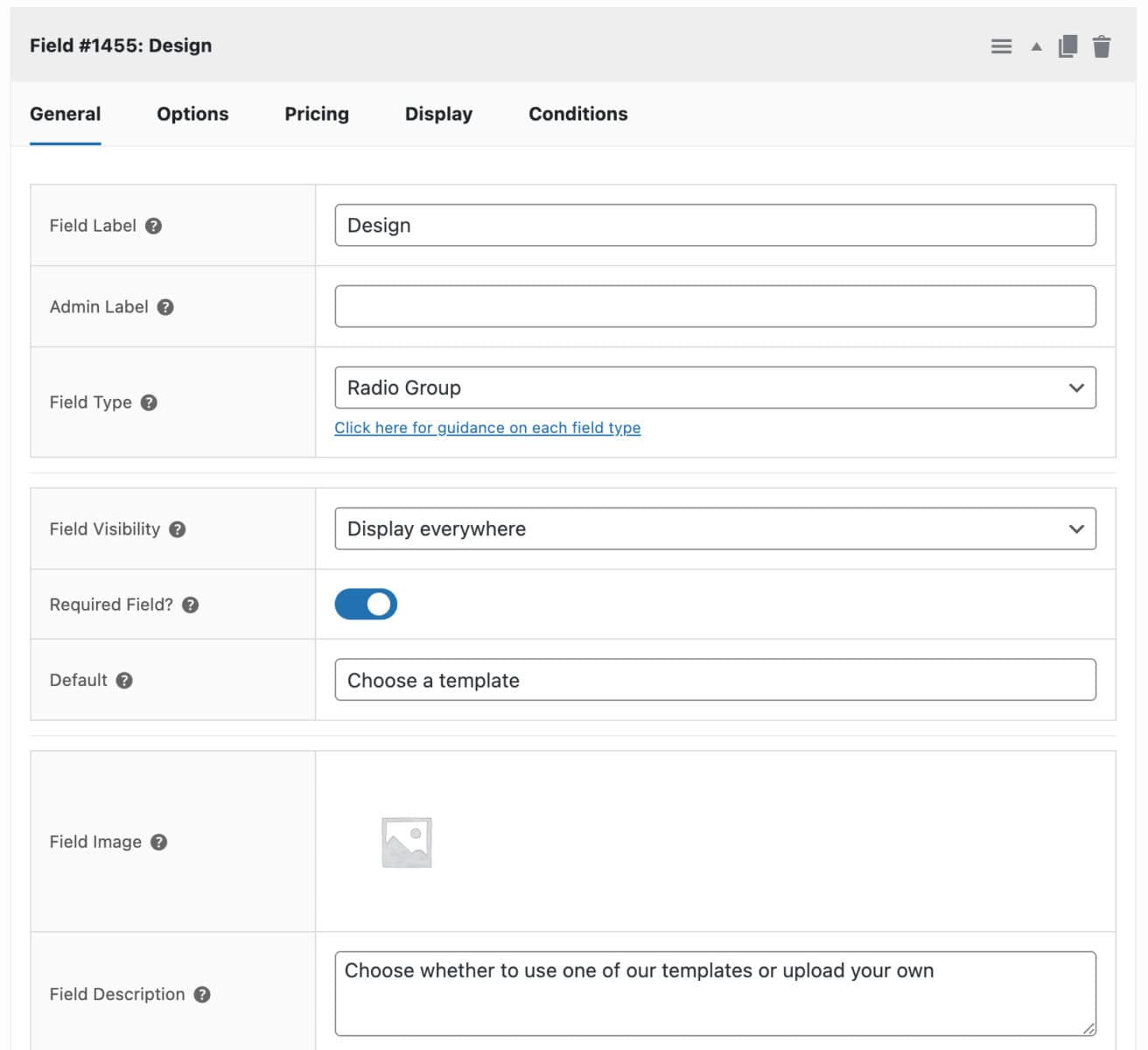Open the Pricing tab
Viewport: 1148px width, 1050px height.
click(x=317, y=114)
